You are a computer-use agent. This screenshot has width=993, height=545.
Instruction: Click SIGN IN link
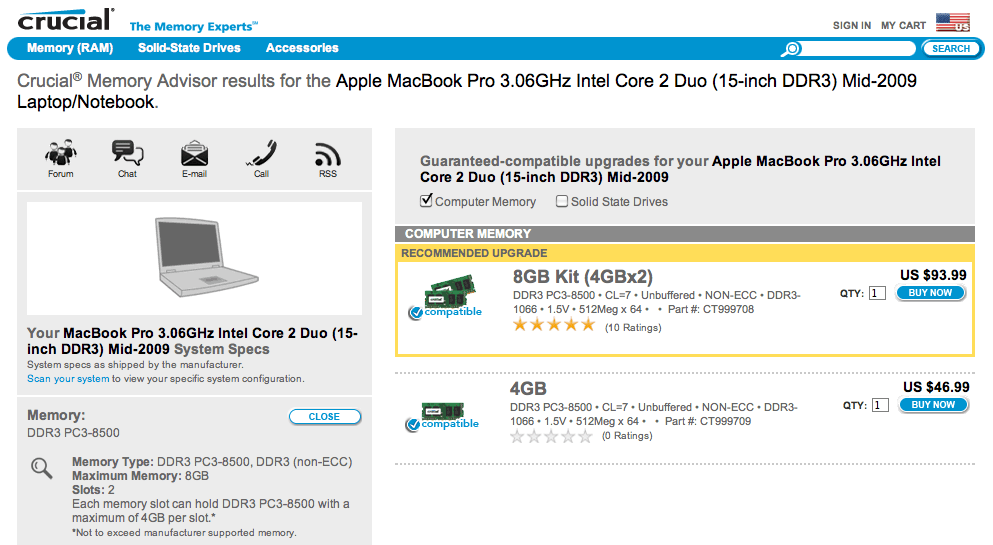(x=852, y=25)
